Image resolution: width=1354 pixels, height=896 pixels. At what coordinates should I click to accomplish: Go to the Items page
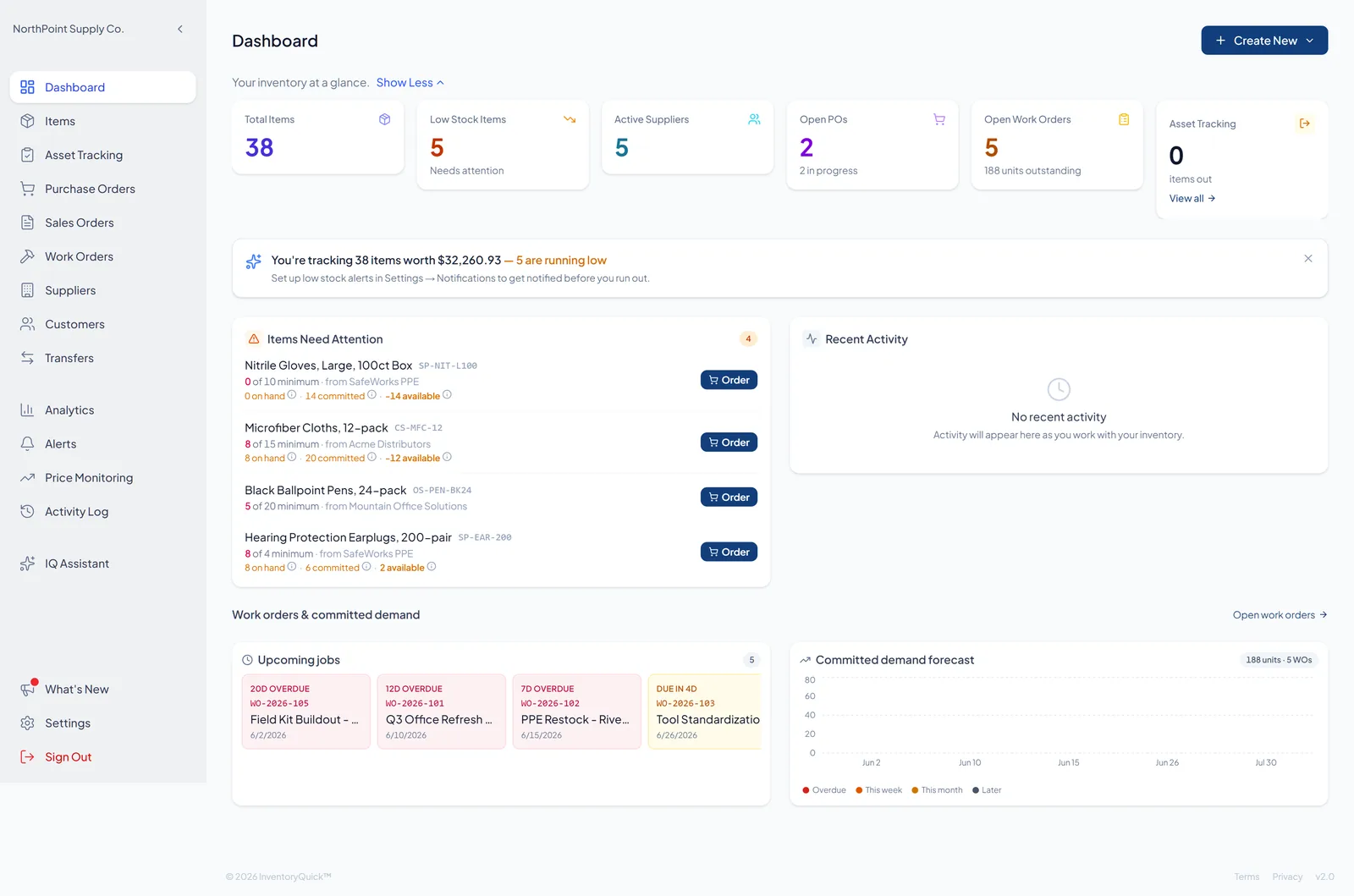tap(102, 121)
